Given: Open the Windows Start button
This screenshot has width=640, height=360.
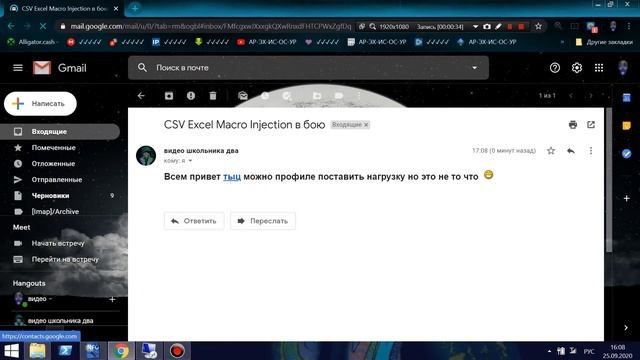Looking at the screenshot, I should coord(11,351).
